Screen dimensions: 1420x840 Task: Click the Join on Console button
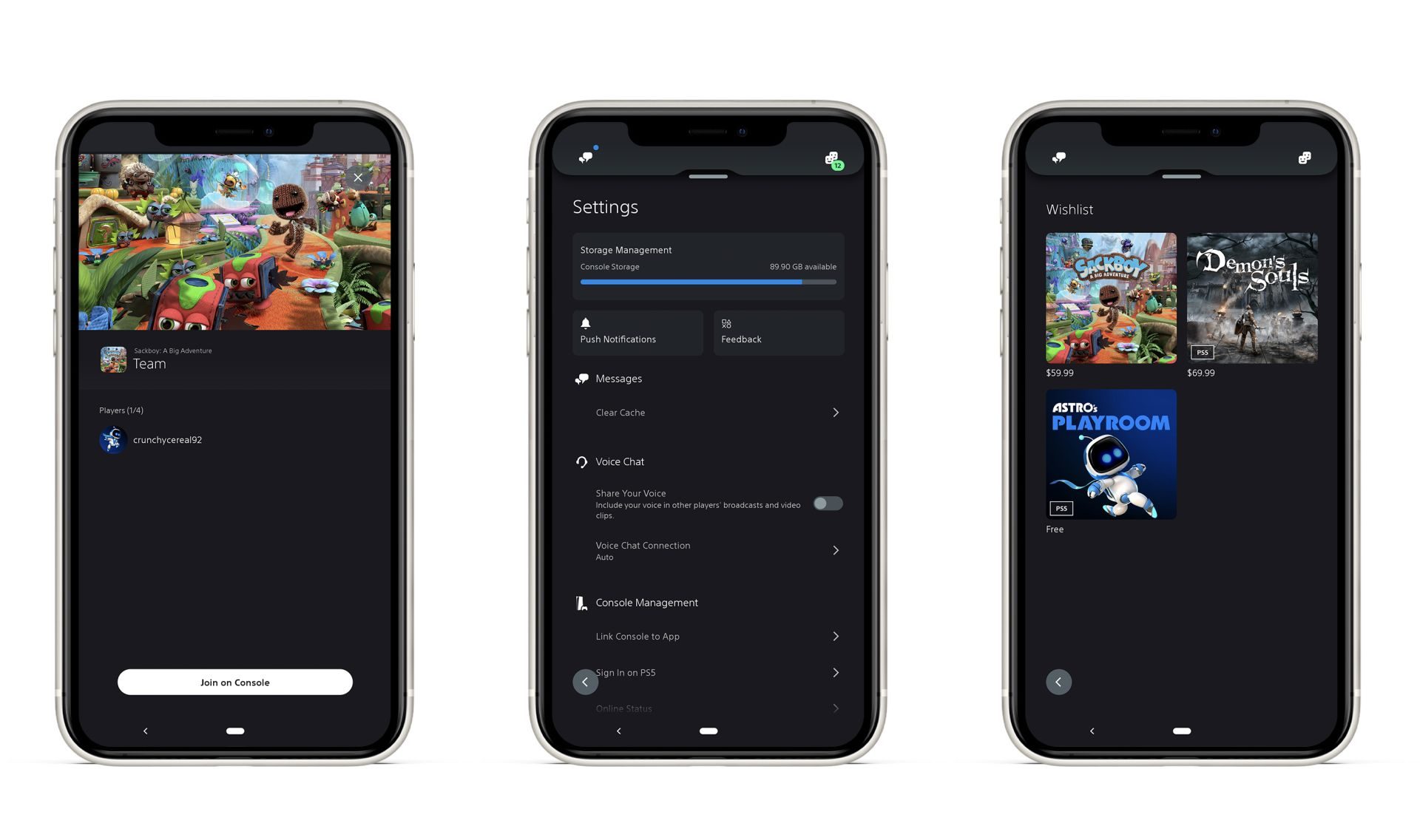coord(234,682)
